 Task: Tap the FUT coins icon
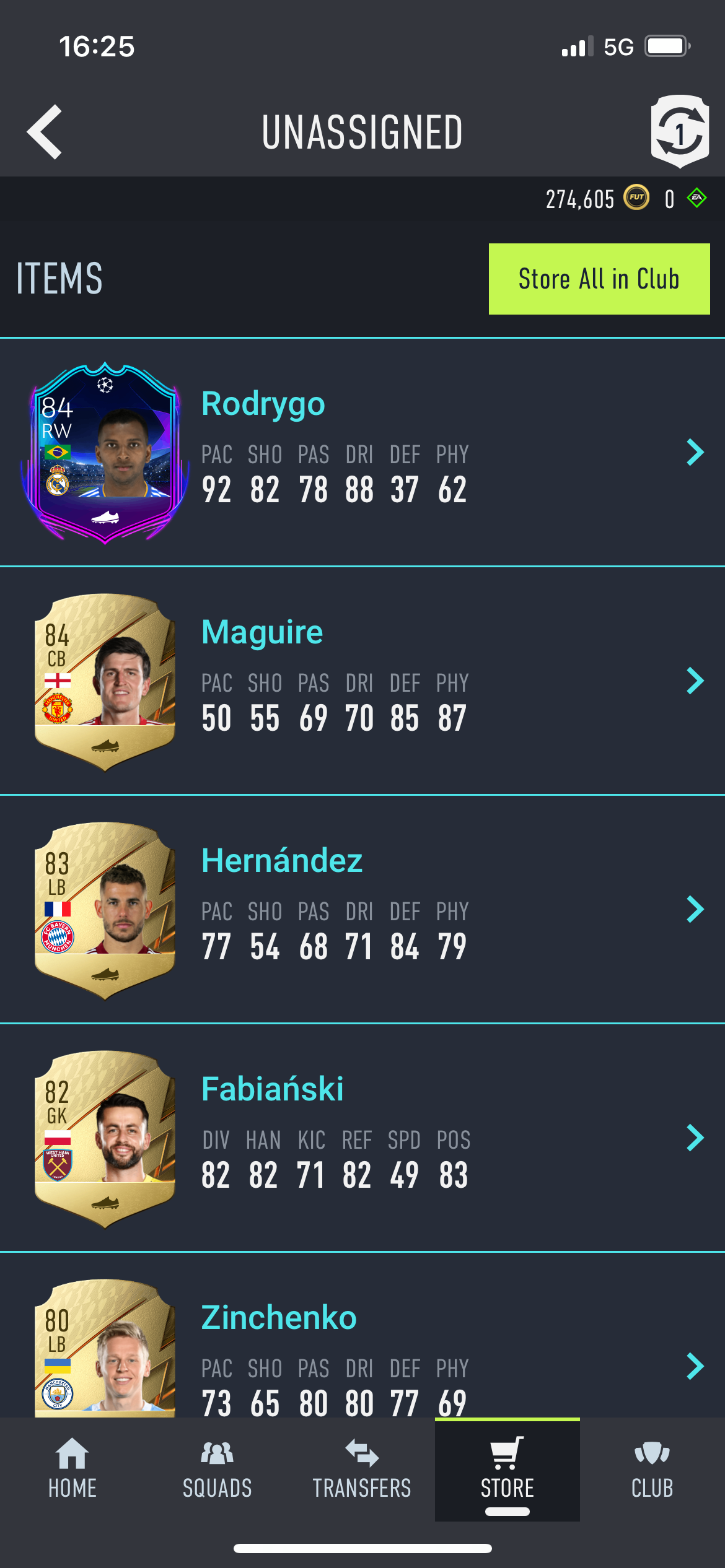636,198
